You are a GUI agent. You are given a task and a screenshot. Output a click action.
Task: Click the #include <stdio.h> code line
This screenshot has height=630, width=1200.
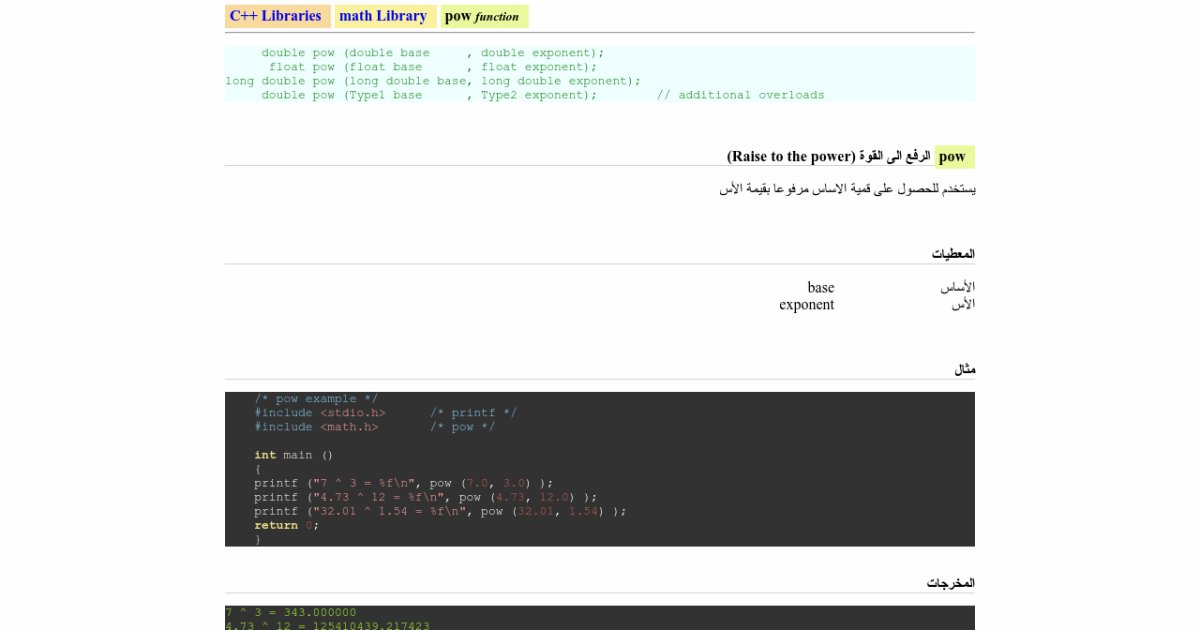(x=319, y=413)
